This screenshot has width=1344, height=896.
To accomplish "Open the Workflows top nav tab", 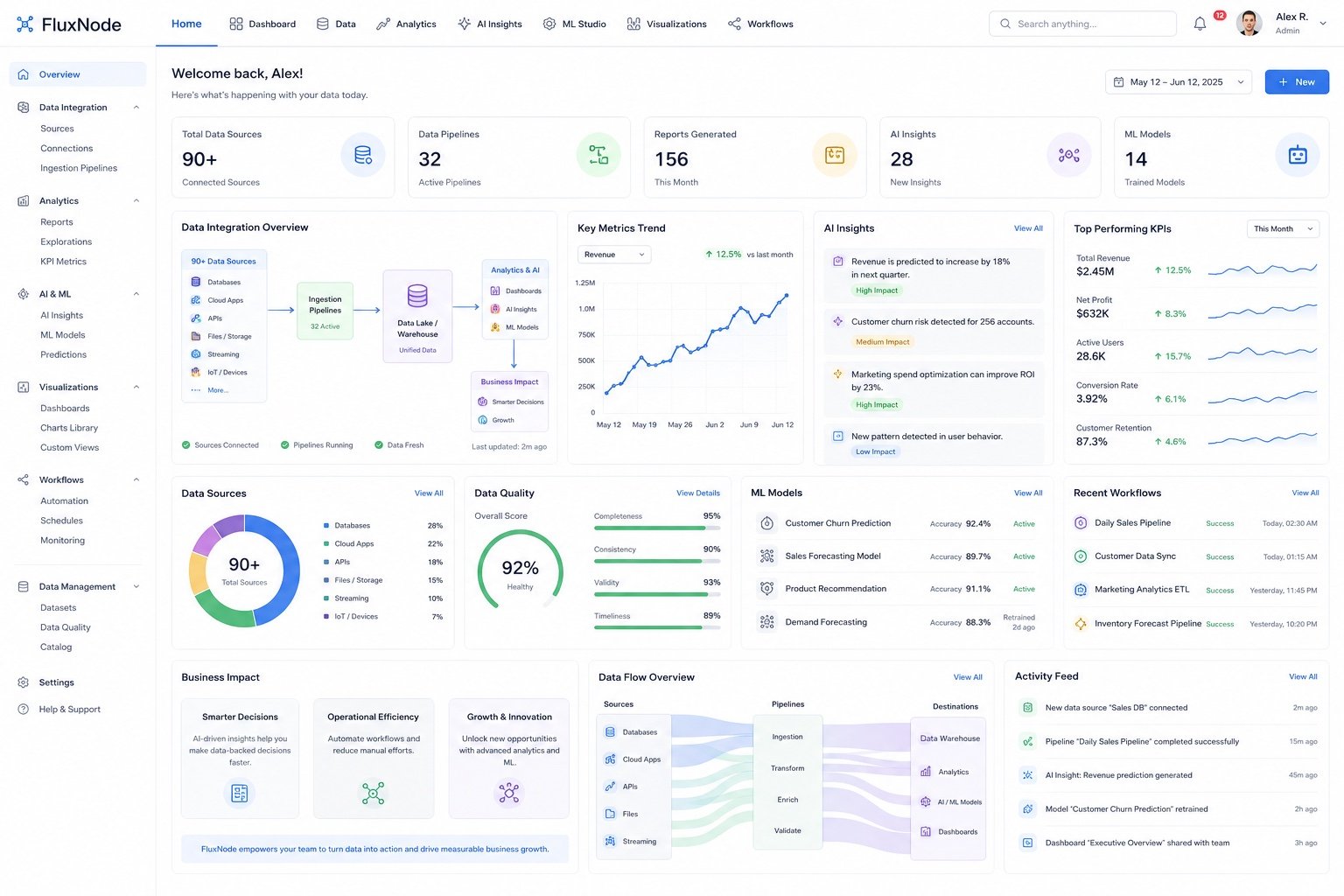I will [760, 24].
